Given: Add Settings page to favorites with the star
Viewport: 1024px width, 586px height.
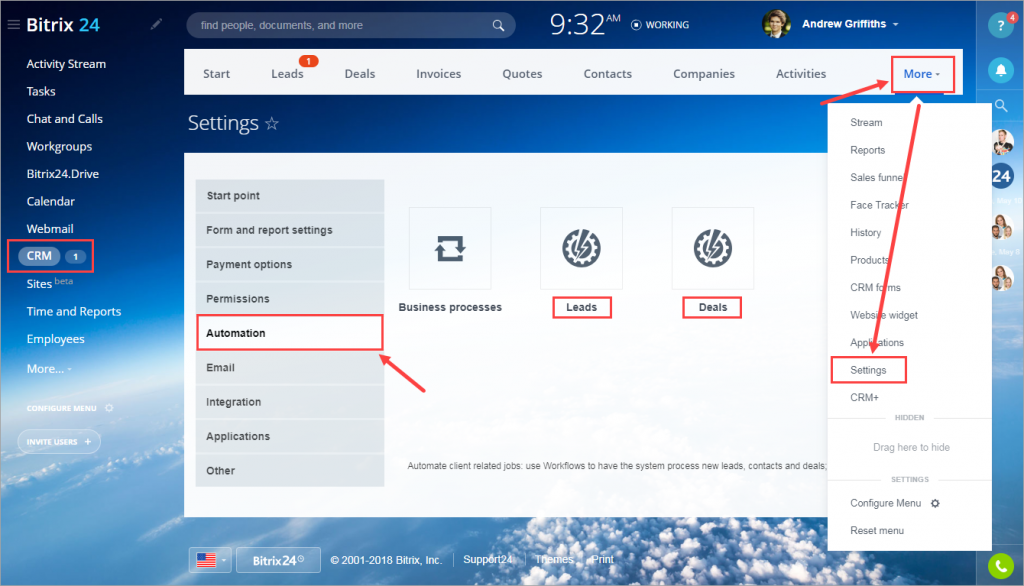Looking at the screenshot, I should pyautogui.click(x=272, y=123).
